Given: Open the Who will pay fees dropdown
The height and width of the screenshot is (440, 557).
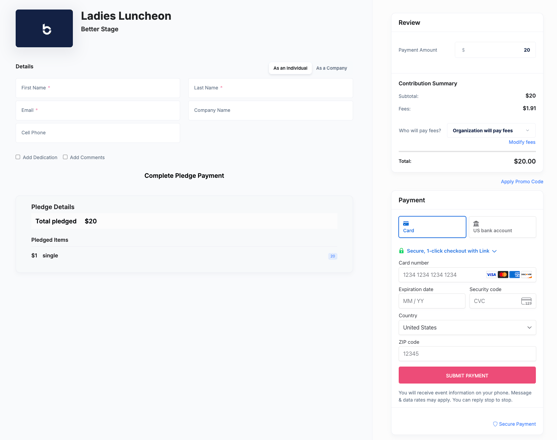Looking at the screenshot, I should (x=491, y=131).
